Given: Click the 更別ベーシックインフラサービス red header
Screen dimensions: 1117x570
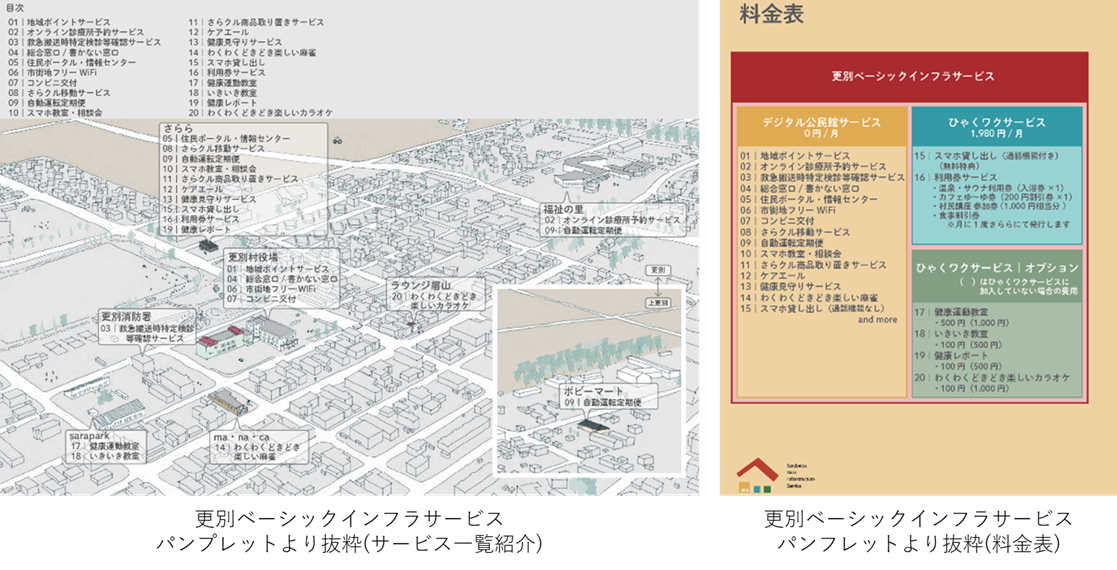Looking at the screenshot, I should click(909, 76).
